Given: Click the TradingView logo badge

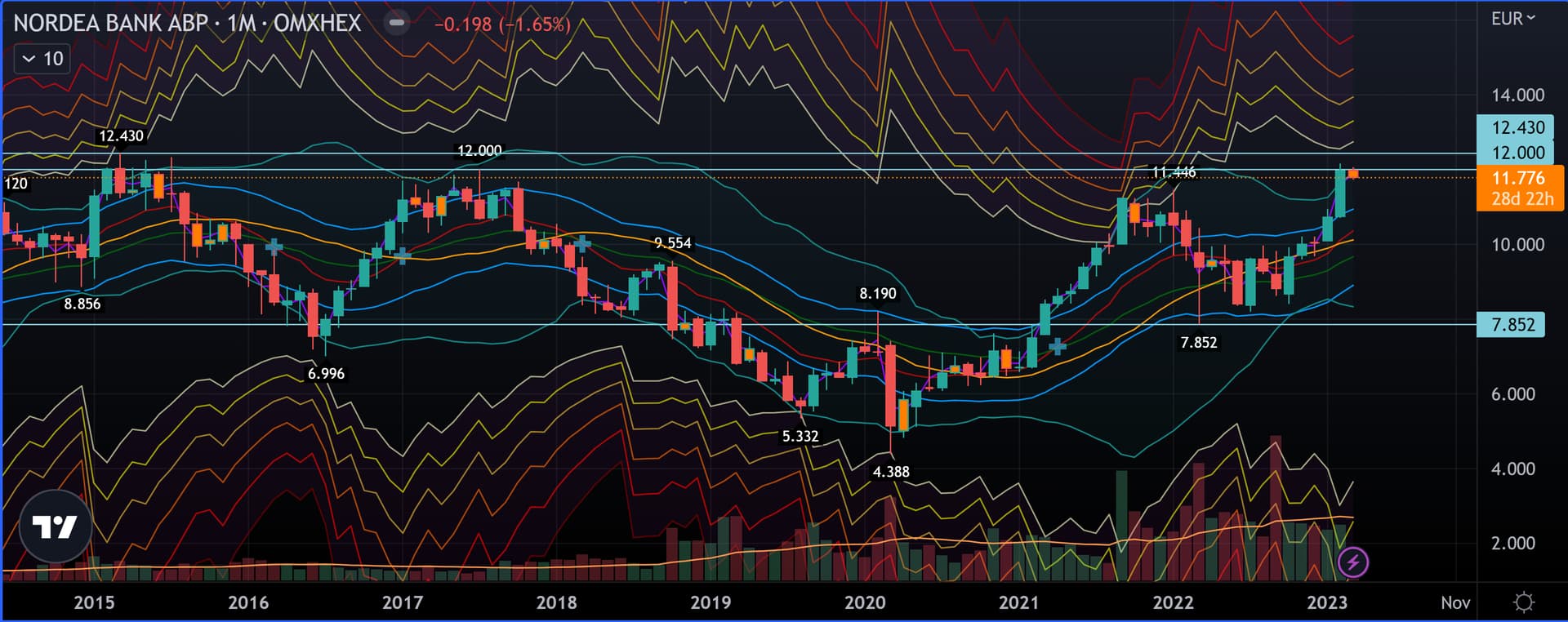Looking at the screenshot, I should [x=55, y=526].
